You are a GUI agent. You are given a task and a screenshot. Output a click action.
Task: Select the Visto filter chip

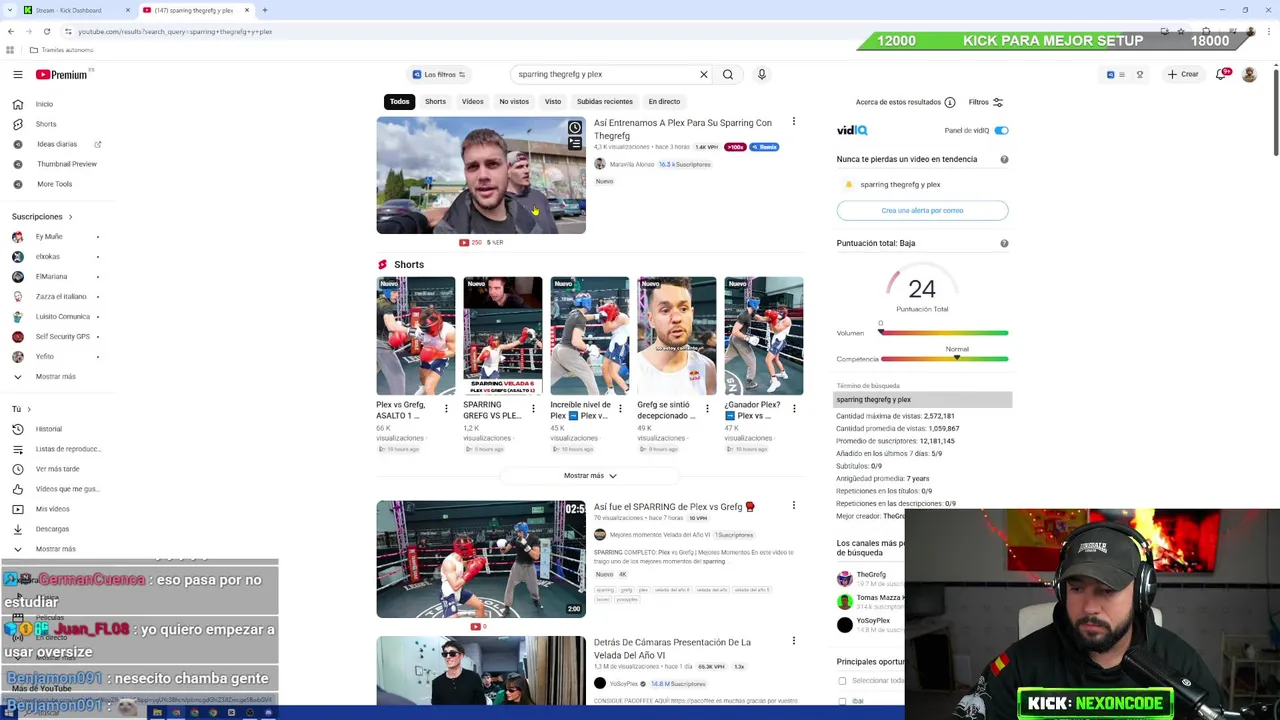pos(552,102)
